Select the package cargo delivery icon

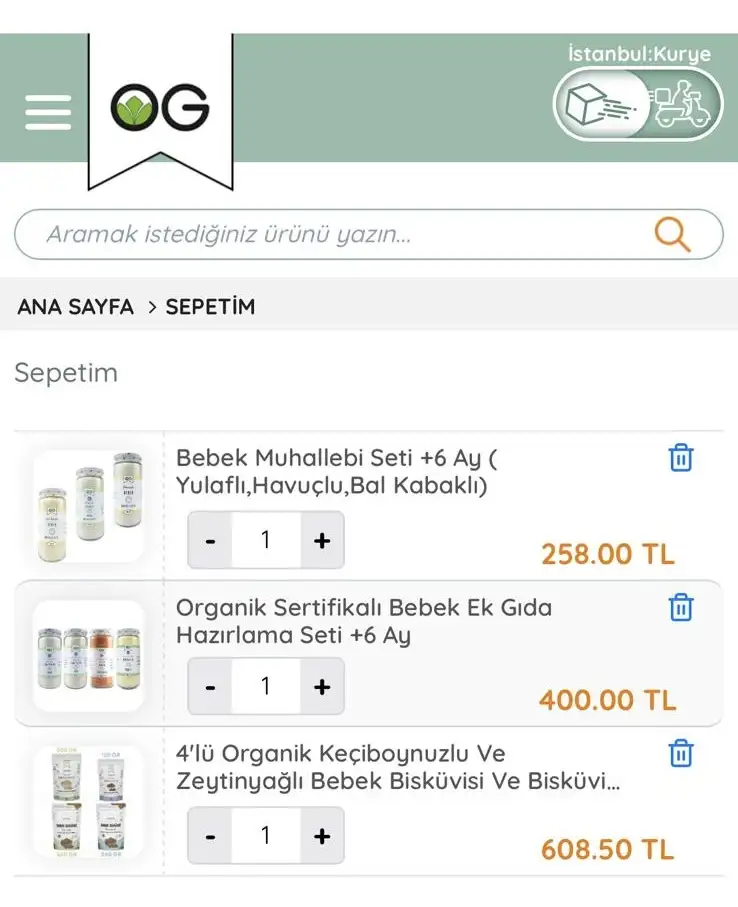pos(590,106)
